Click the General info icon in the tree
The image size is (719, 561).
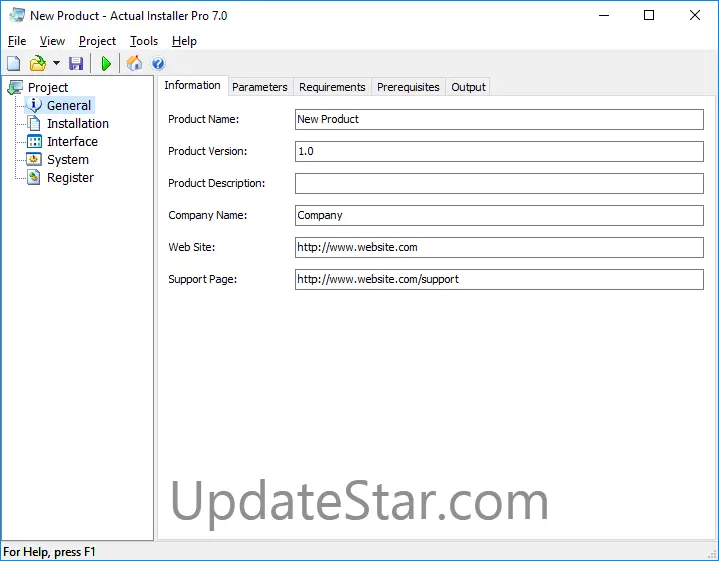click(34, 105)
